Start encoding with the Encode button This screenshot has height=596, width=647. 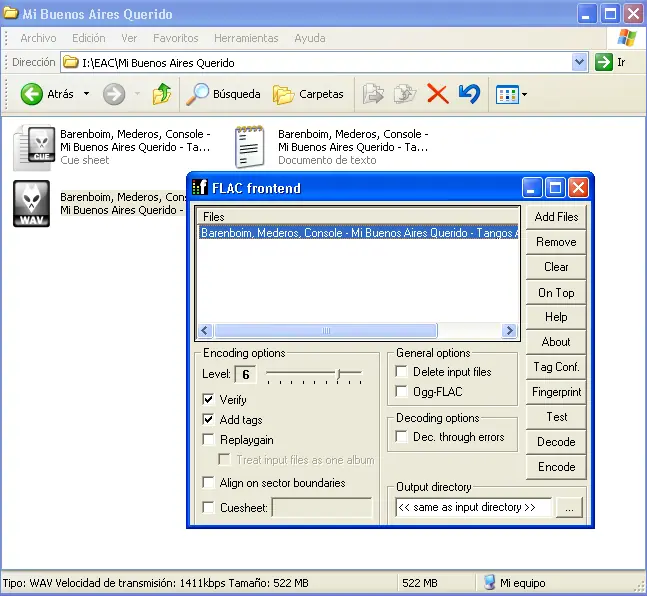556,467
